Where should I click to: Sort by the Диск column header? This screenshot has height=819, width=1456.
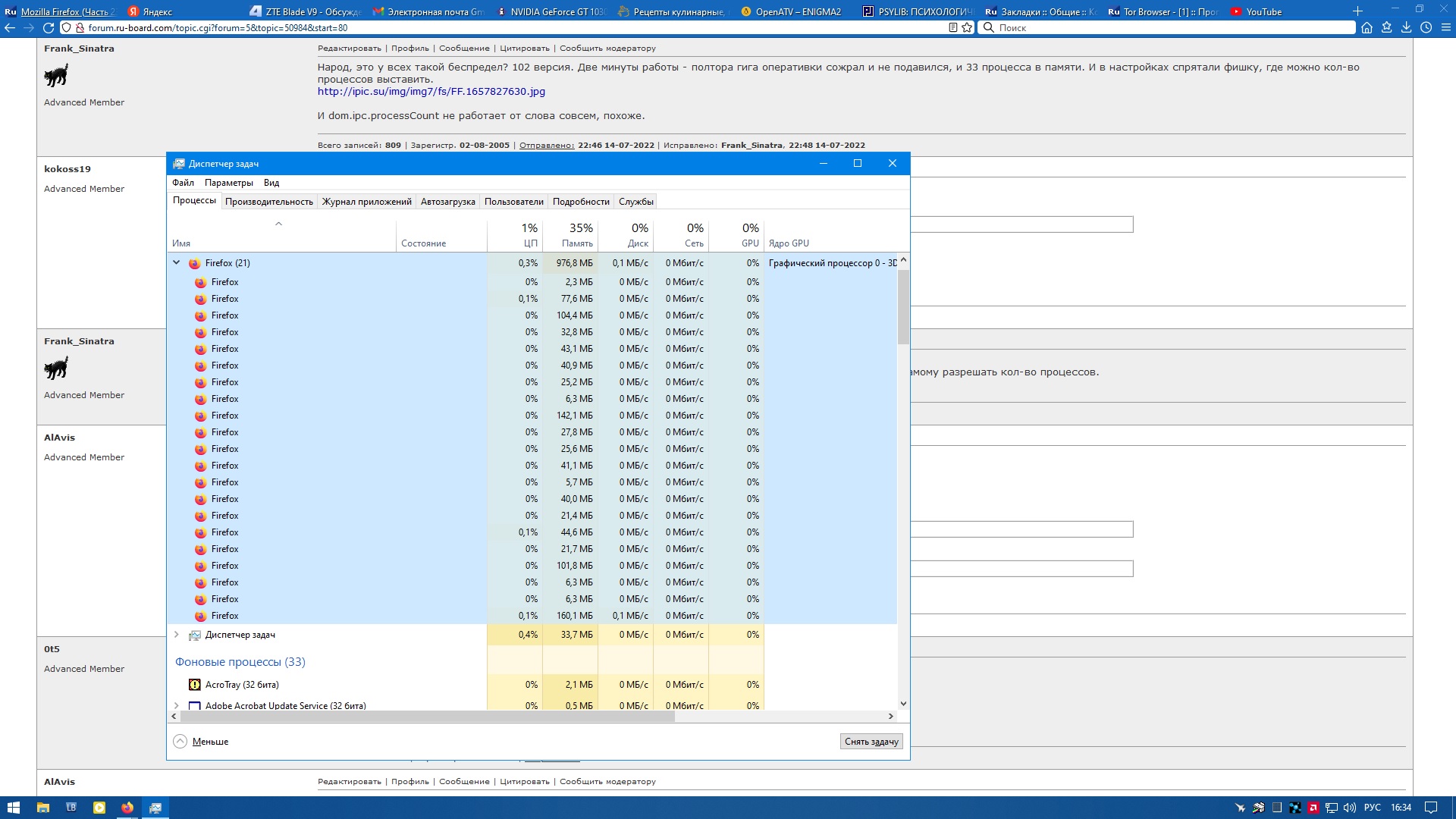point(626,235)
